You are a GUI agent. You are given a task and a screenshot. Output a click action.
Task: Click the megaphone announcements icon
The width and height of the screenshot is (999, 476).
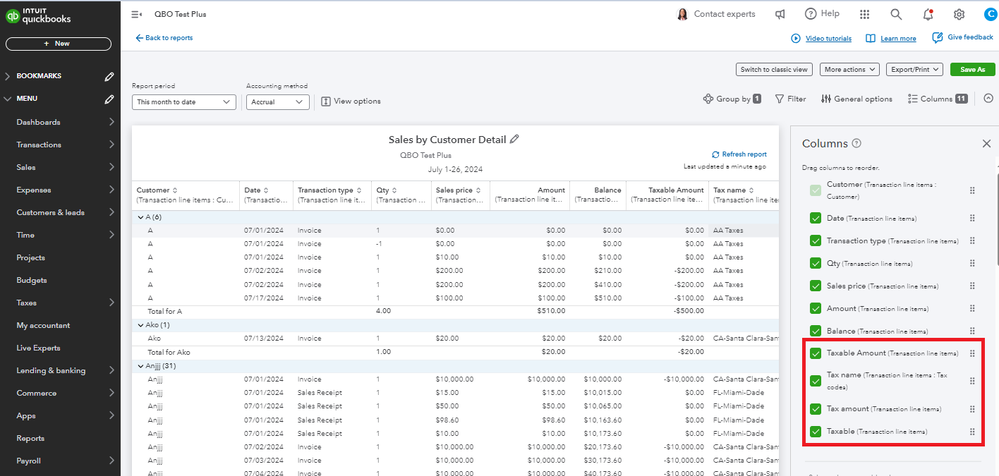click(x=780, y=14)
